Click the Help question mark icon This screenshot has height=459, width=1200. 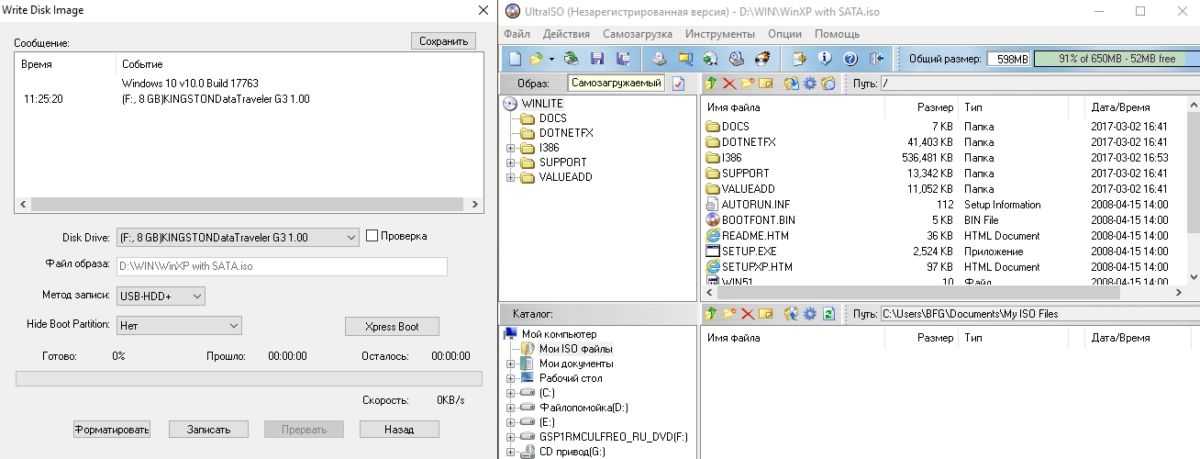click(x=851, y=59)
